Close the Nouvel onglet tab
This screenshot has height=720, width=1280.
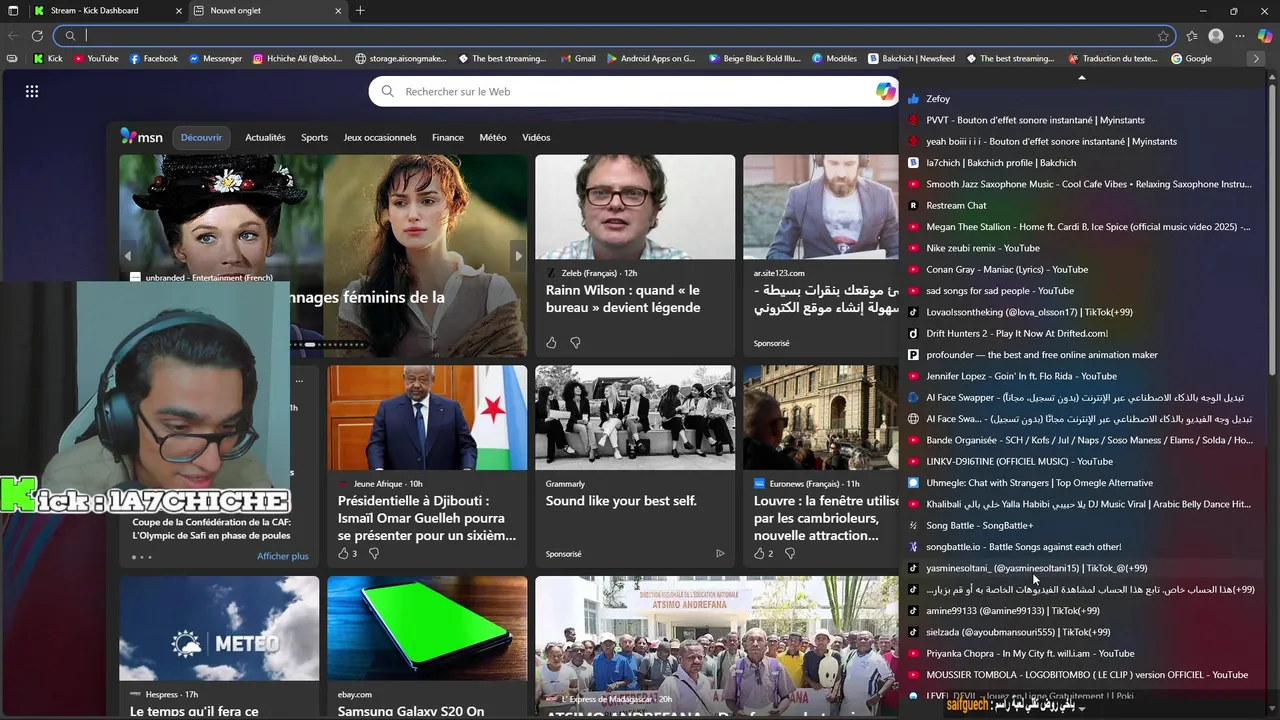coord(339,11)
